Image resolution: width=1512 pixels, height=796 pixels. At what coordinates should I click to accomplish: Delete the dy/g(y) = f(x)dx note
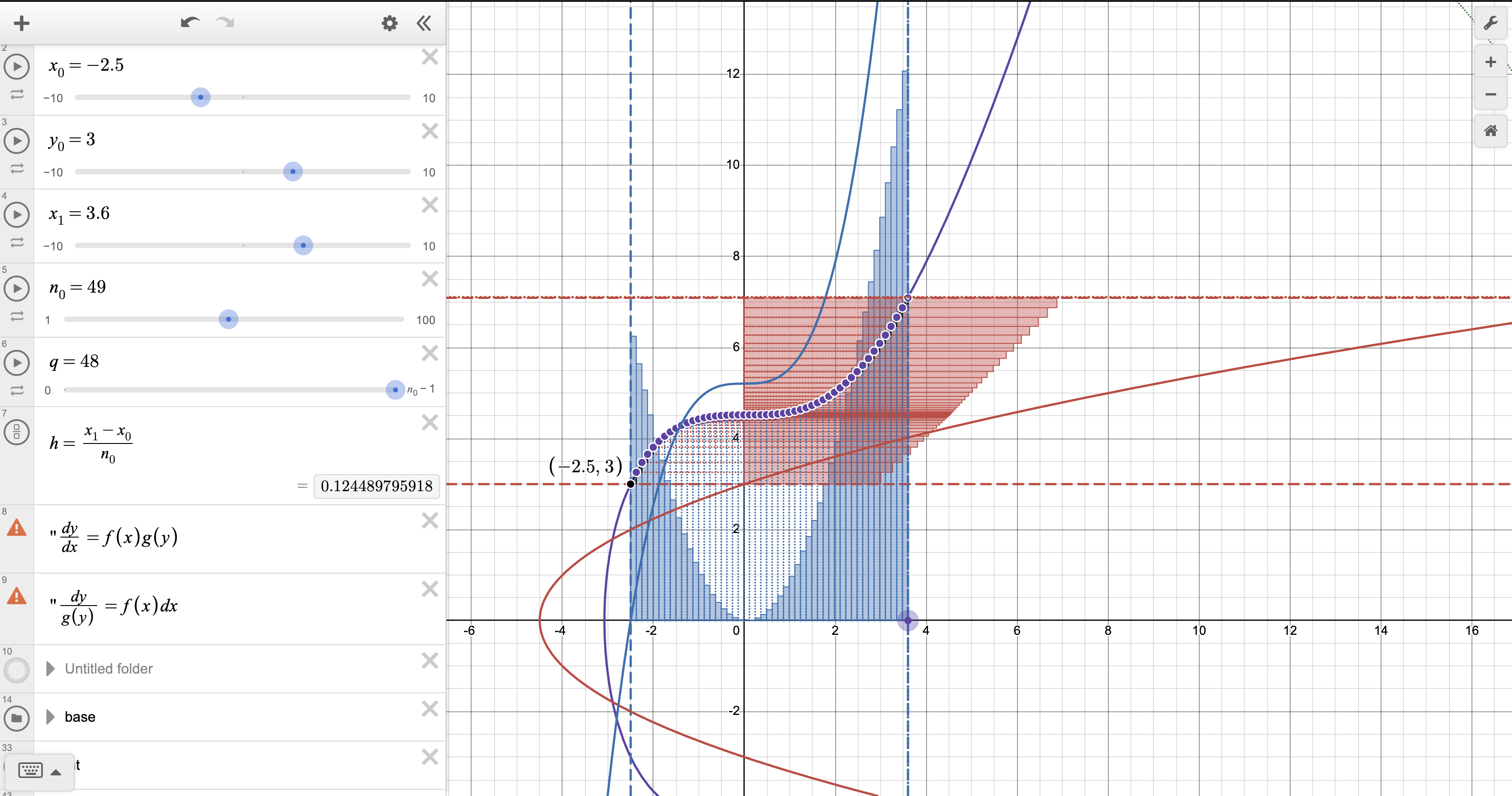coord(430,589)
